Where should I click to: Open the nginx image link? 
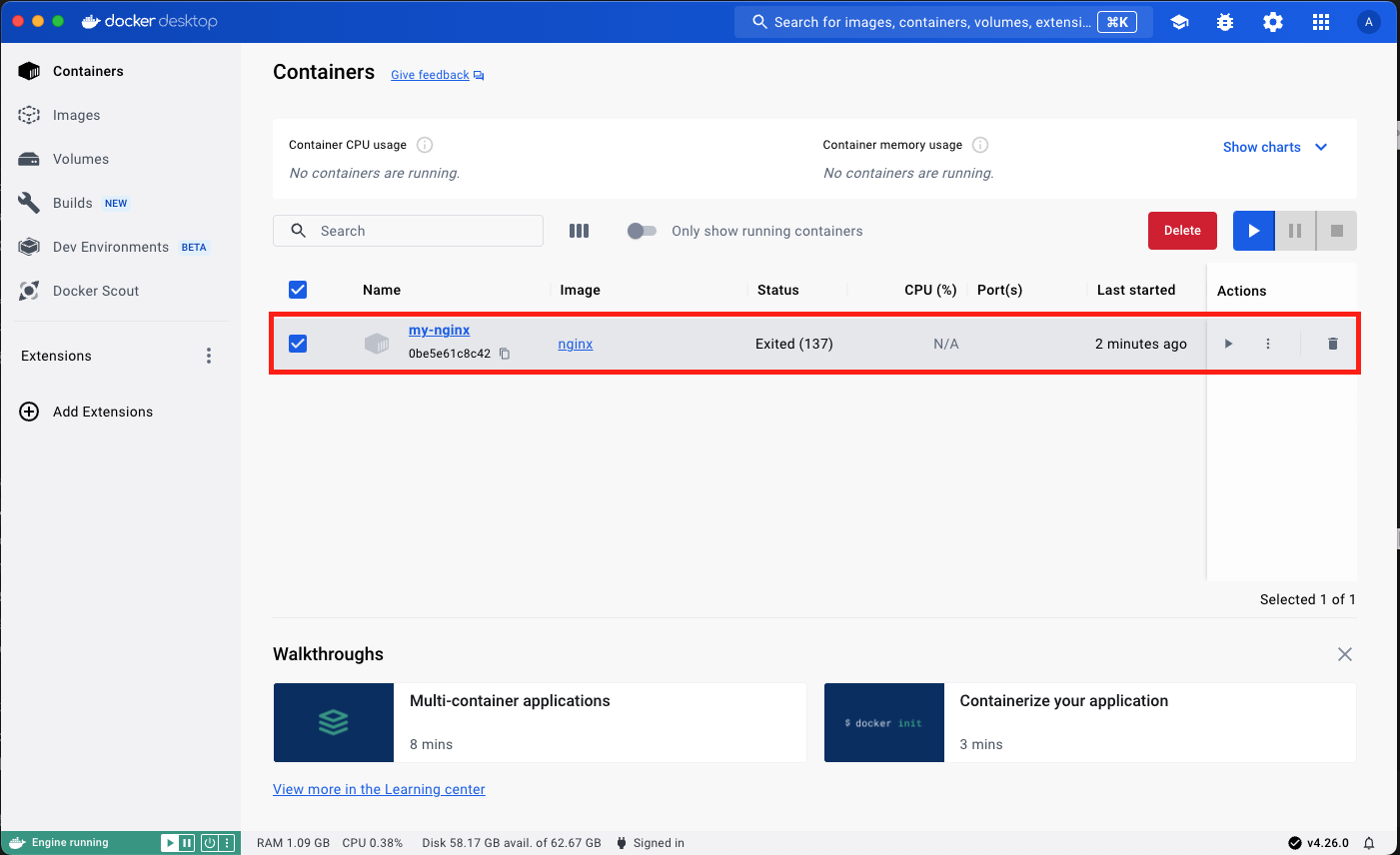pos(576,344)
